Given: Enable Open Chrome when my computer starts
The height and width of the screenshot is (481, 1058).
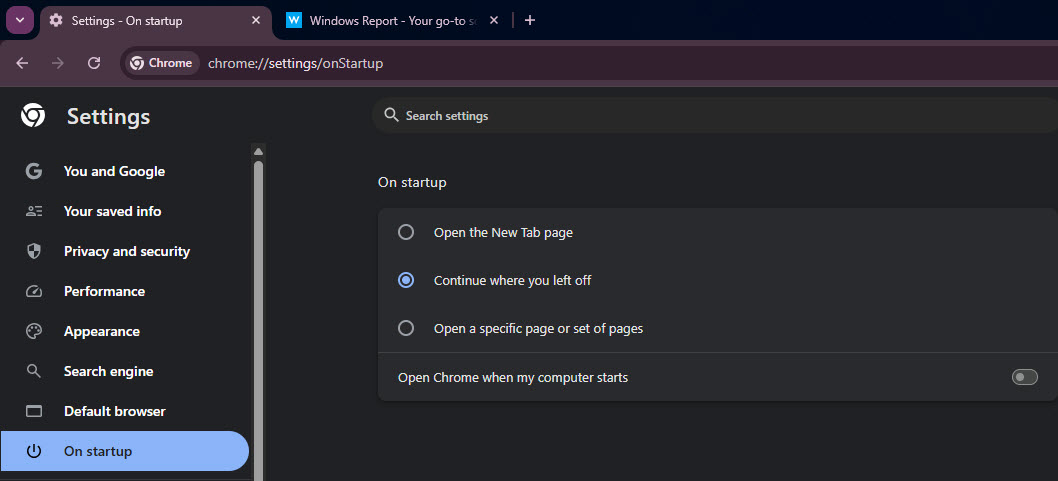Looking at the screenshot, I should pyautogui.click(x=1024, y=377).
